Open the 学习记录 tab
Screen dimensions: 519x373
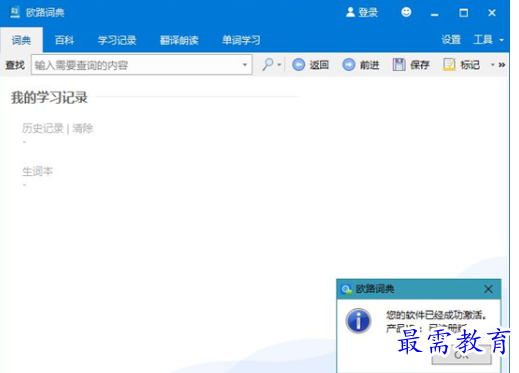coord(117,40)
